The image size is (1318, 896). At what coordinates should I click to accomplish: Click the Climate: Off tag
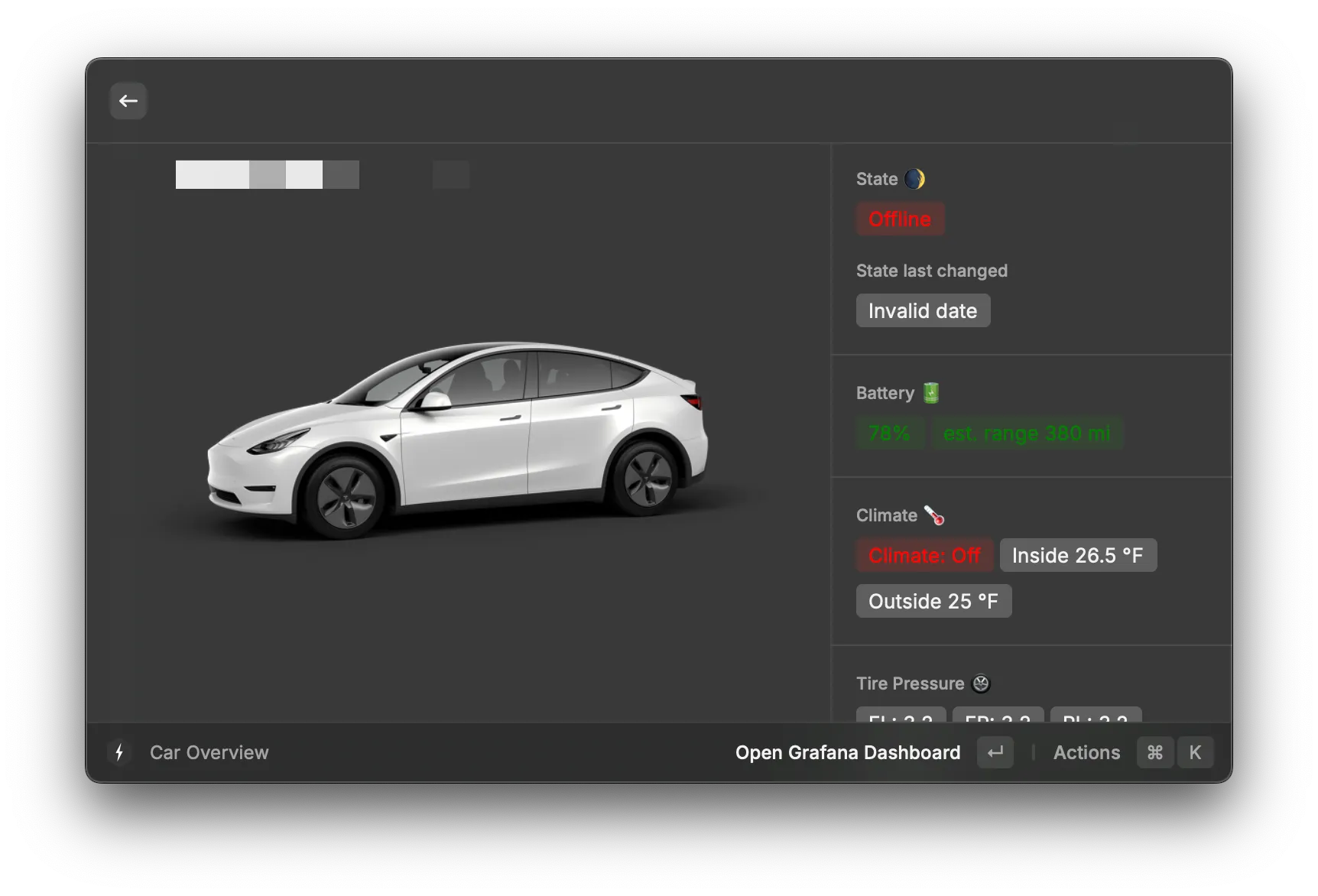[924, 556]
